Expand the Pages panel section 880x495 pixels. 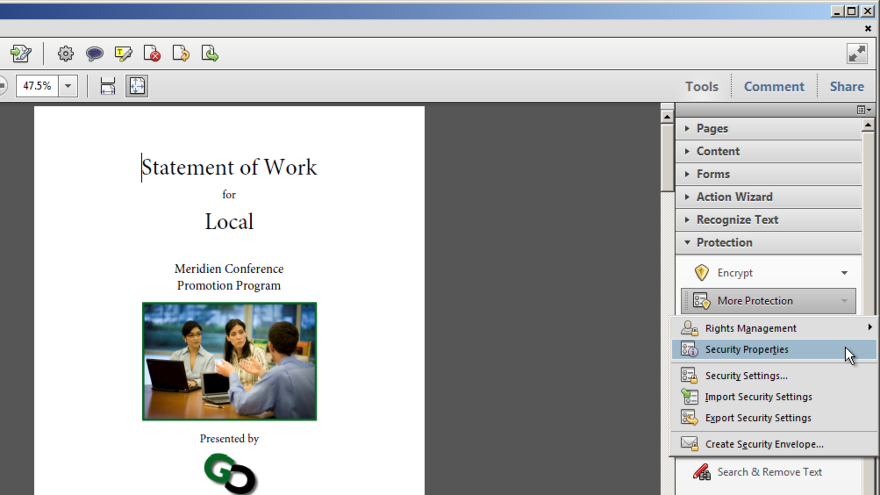768,129
